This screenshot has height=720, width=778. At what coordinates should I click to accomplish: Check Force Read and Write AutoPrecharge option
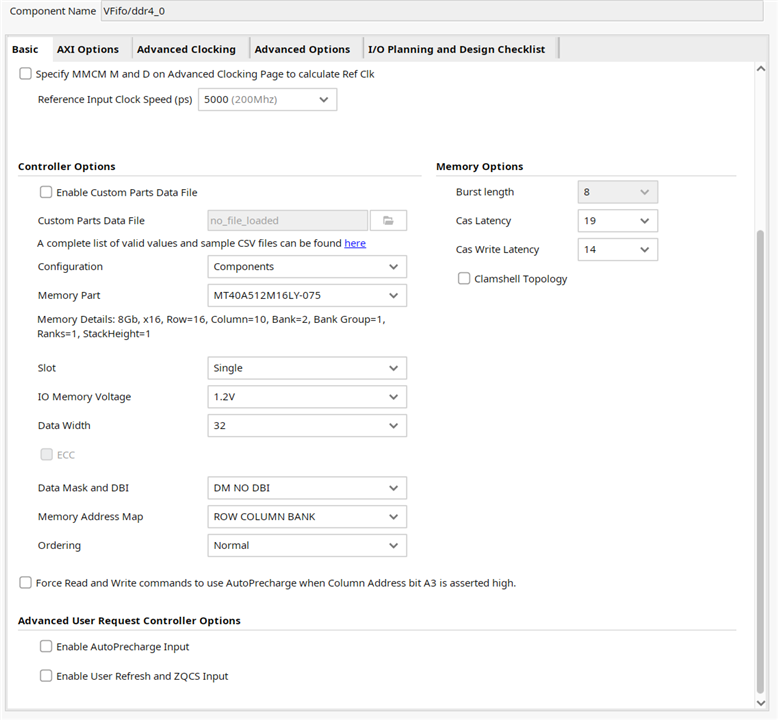(25, 583)
